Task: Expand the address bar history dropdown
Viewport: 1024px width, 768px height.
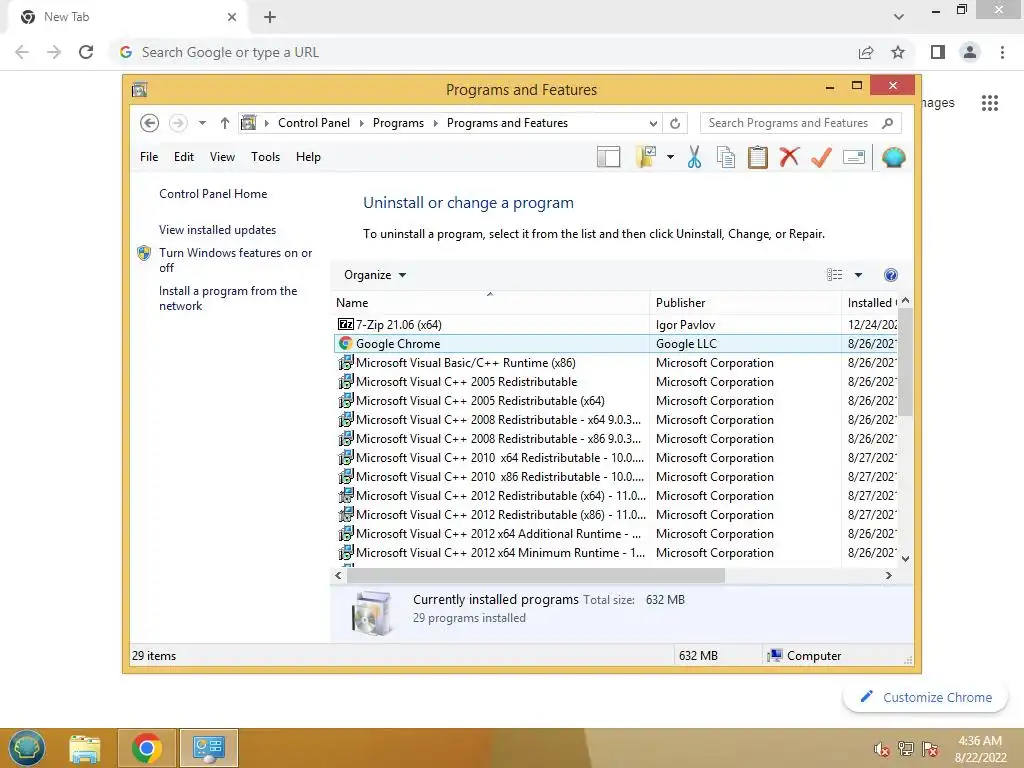Action: coord(653,123)
